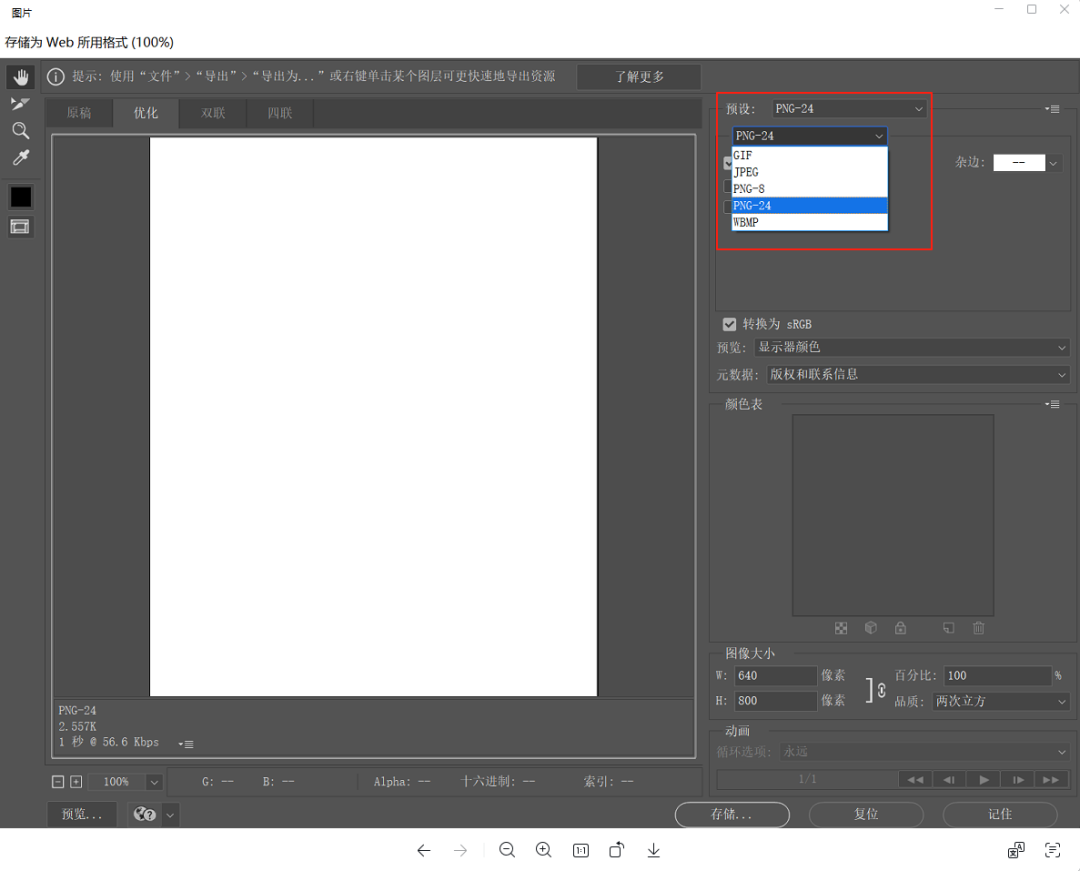
Task: Delete color using trash icon
Action: point(978,628)
